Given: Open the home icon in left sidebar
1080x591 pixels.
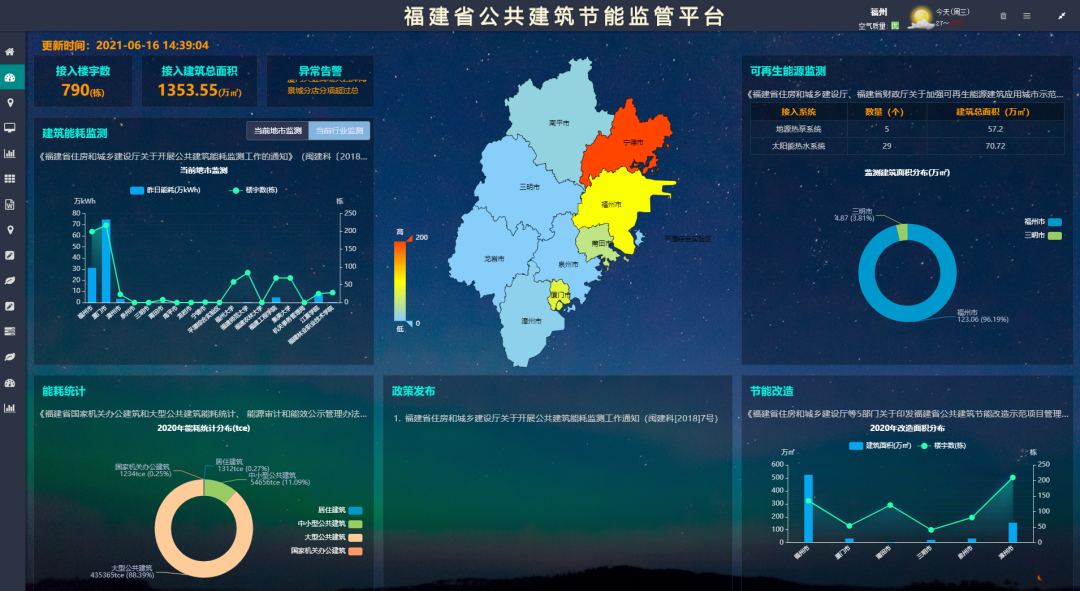Looking at the screenshot, I should coord(10,52).
